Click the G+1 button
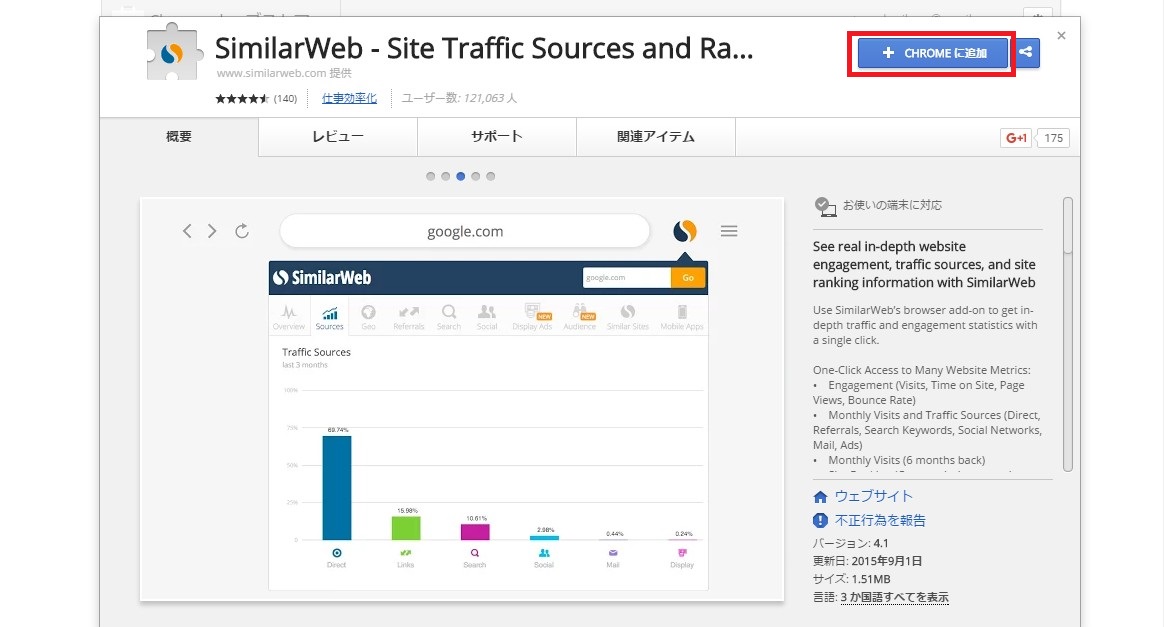This screenshot has height=627, width=1164. coord(1016,137)
